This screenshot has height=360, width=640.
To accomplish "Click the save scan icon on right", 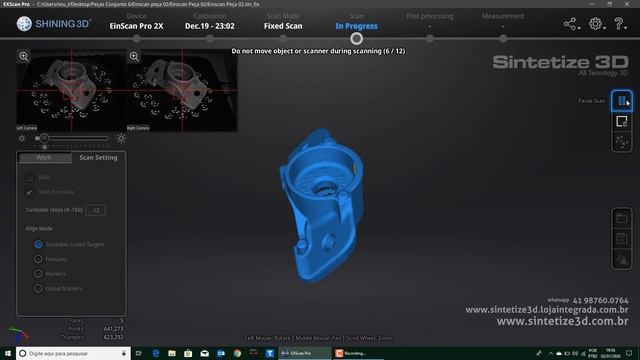I will click(x=622, y=239).
